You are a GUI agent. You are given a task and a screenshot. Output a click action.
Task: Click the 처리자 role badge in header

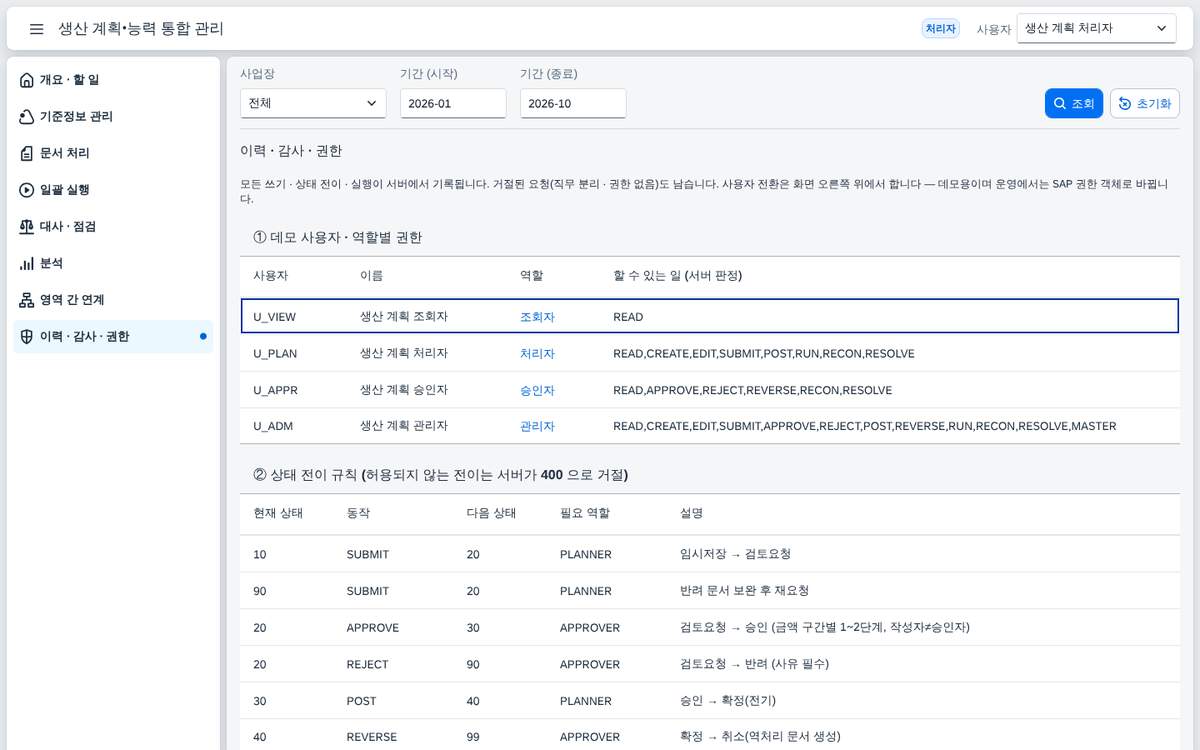pyautogui.click(x=941, y=29)
